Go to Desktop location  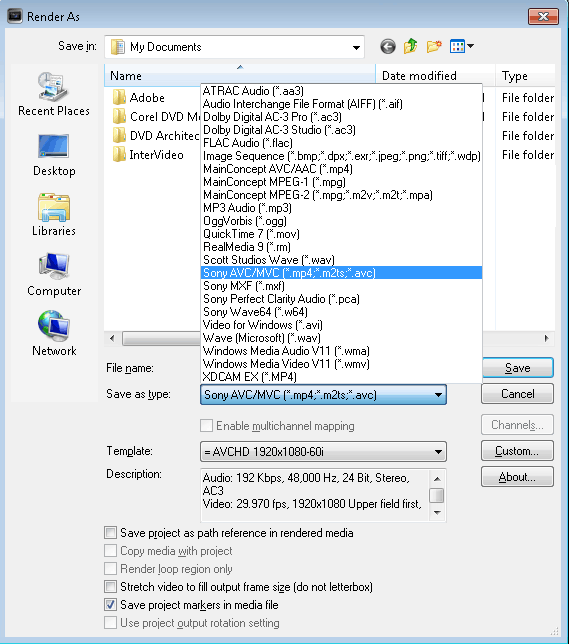[x=54, y=155]
